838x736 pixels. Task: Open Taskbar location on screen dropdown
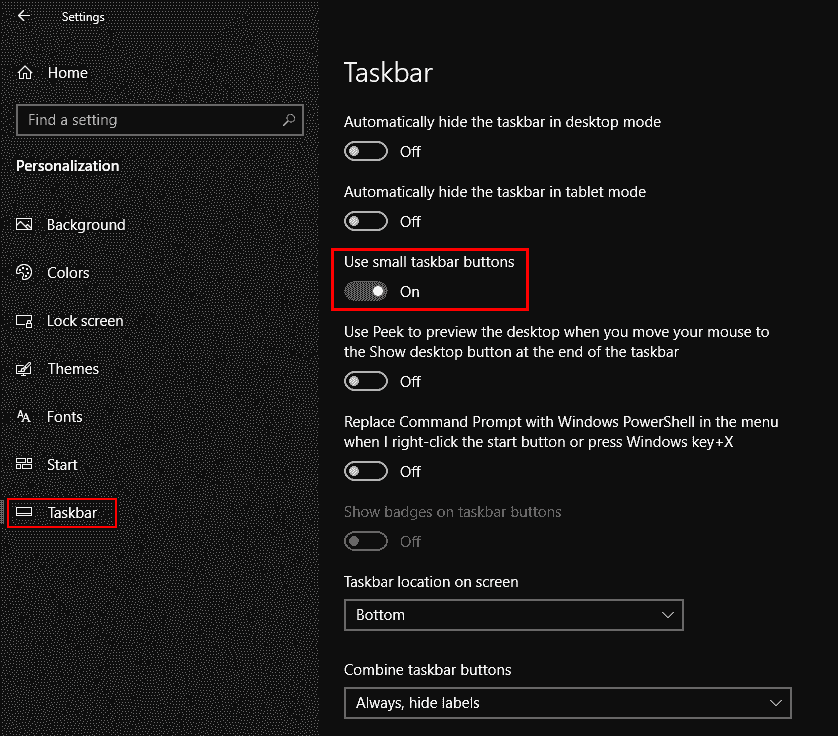point(514,615)
